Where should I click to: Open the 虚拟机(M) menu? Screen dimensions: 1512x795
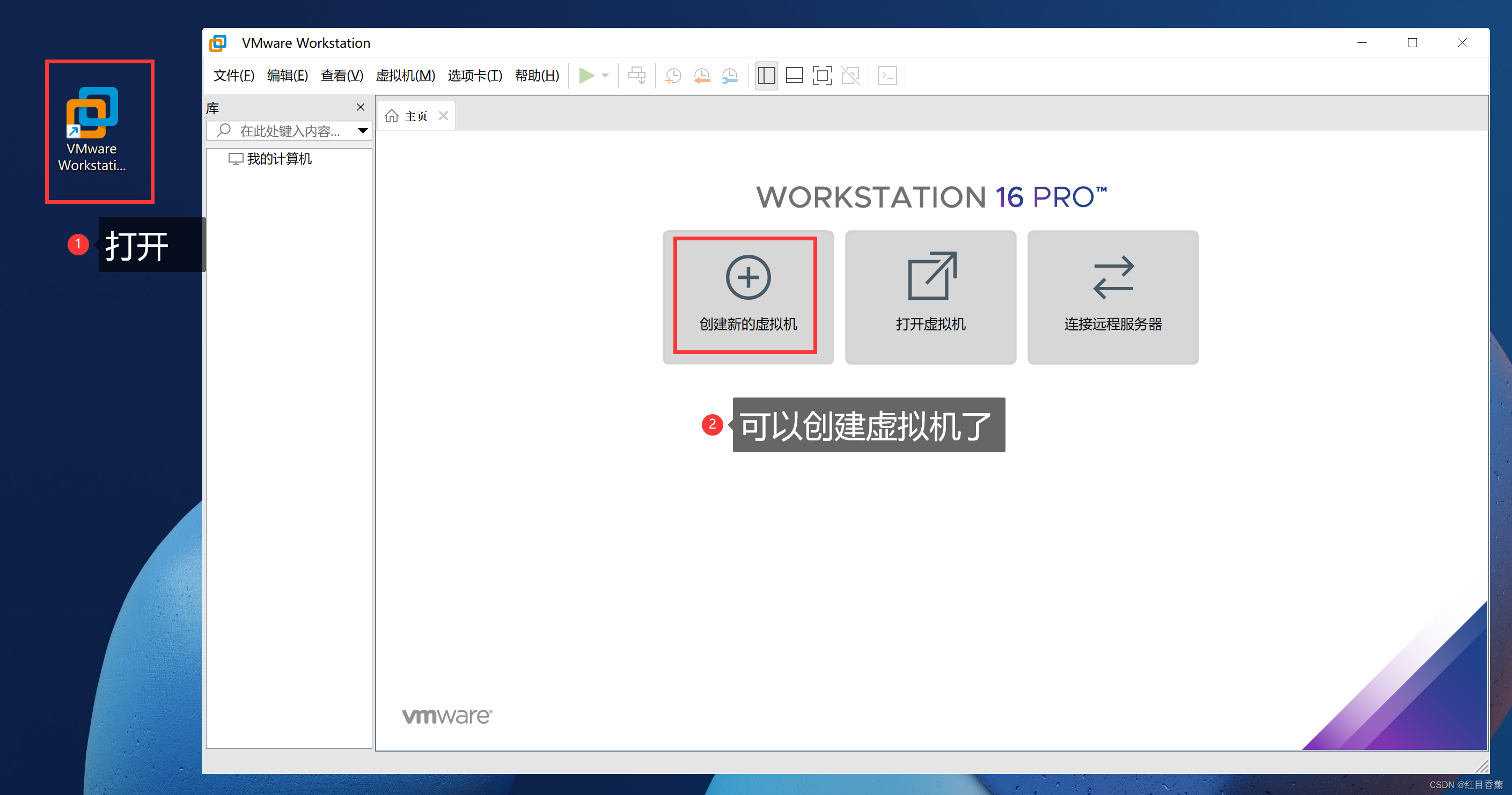pos(405,75)
